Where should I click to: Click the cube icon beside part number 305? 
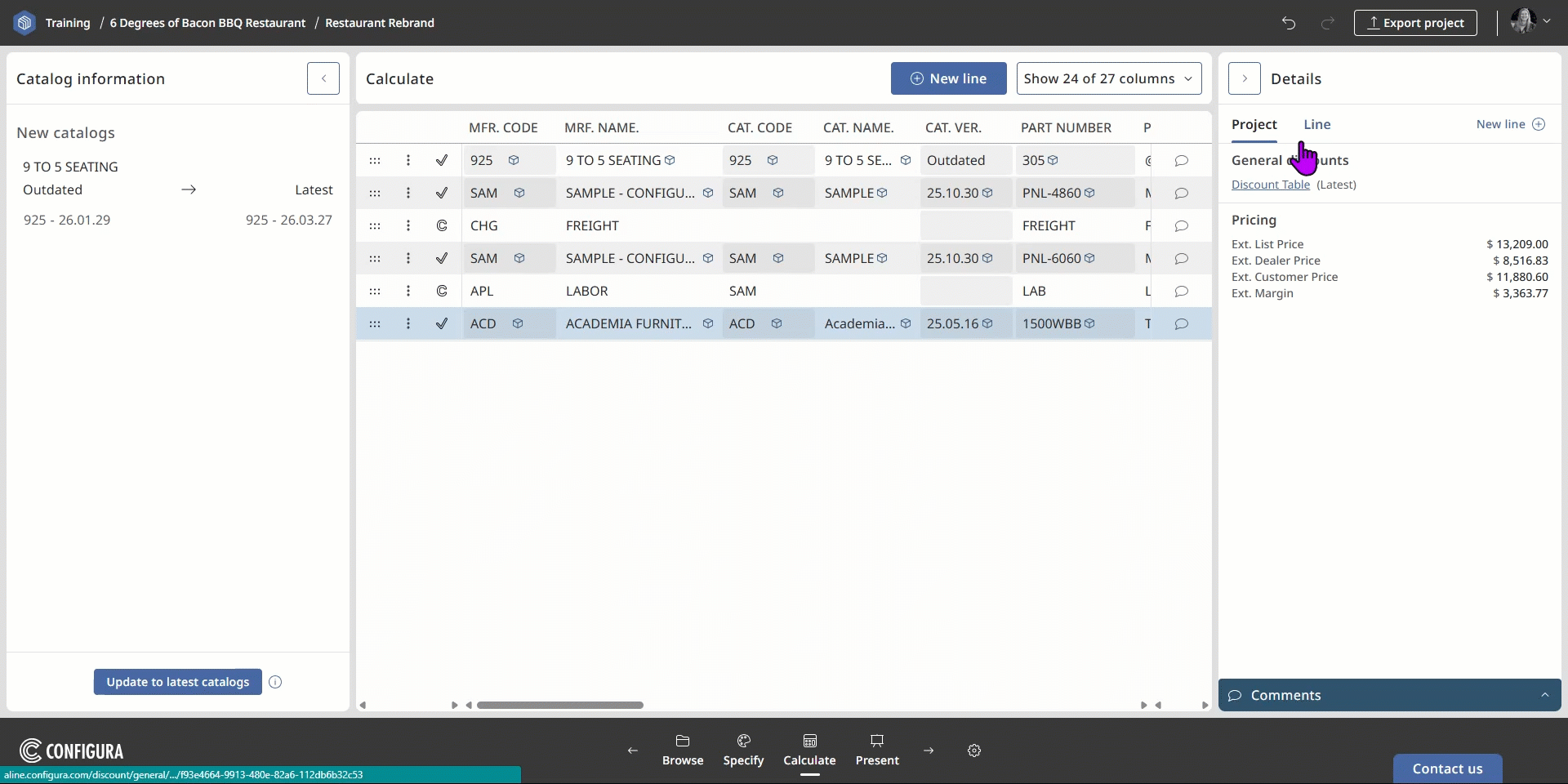[x=1053, y=160]
